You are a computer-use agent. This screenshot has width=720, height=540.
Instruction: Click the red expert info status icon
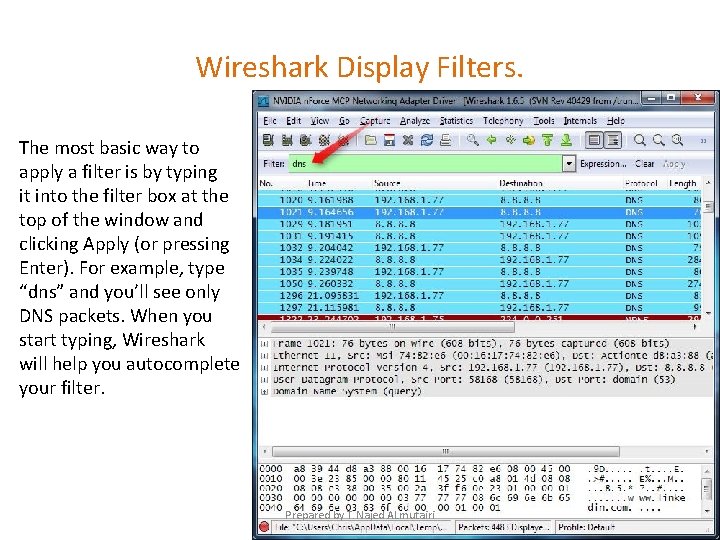point(264,527)
